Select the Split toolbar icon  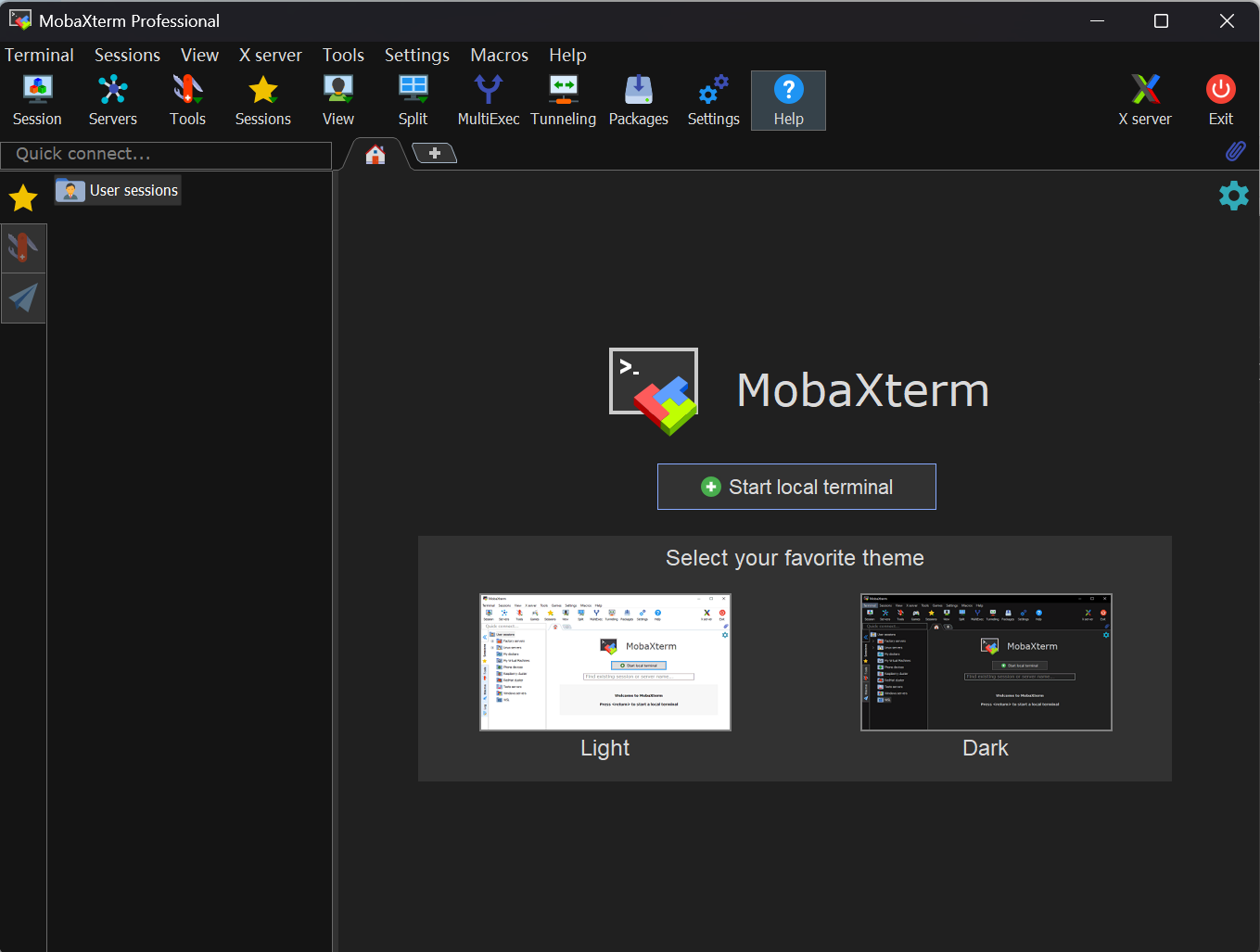pos(413,100)
